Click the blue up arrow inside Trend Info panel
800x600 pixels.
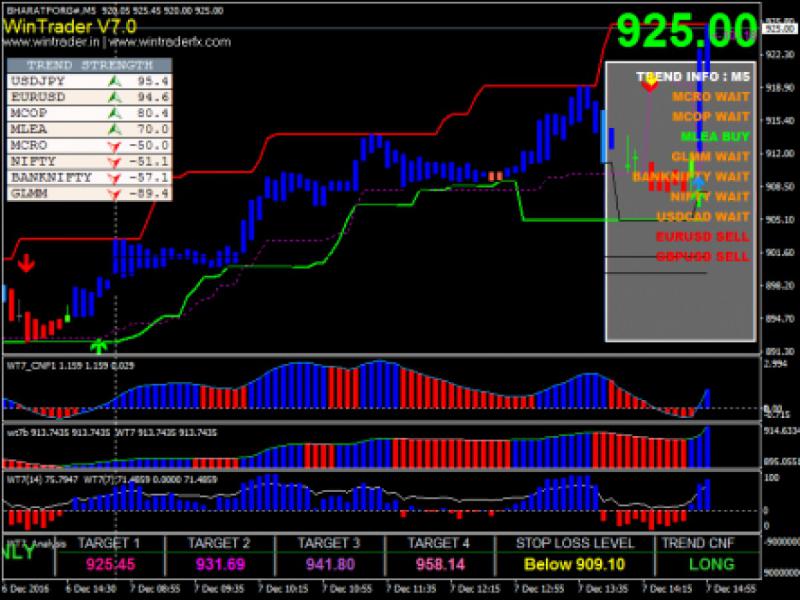[x=699, y=181]
